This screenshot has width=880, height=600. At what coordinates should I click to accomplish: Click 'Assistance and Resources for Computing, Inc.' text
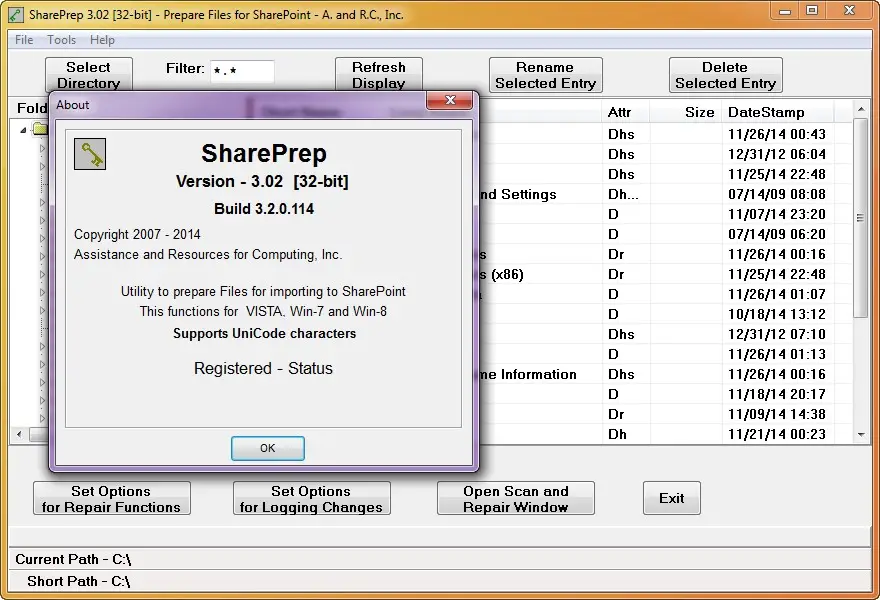pos(208,254)
